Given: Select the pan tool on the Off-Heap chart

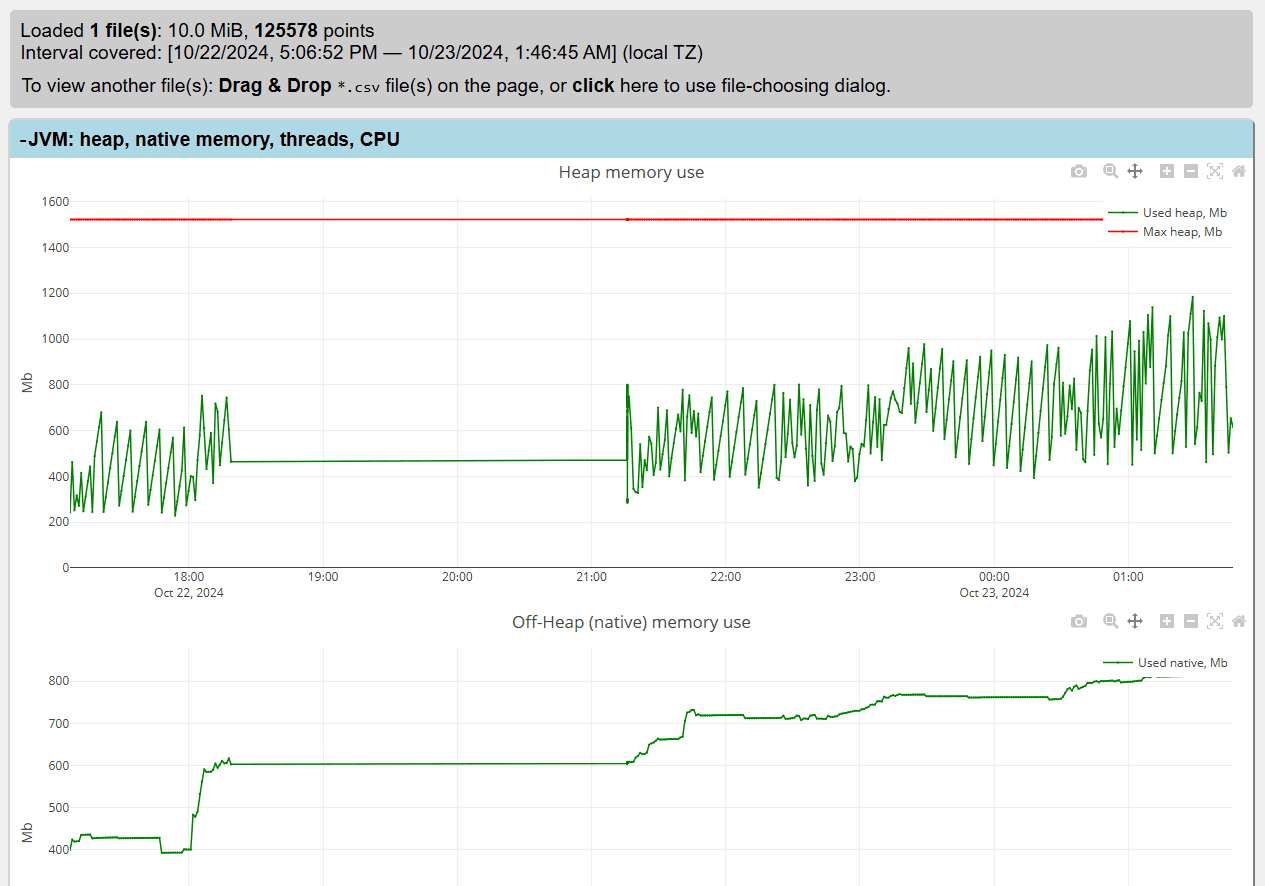Looking at the screenshot, I should [1135, 621].
